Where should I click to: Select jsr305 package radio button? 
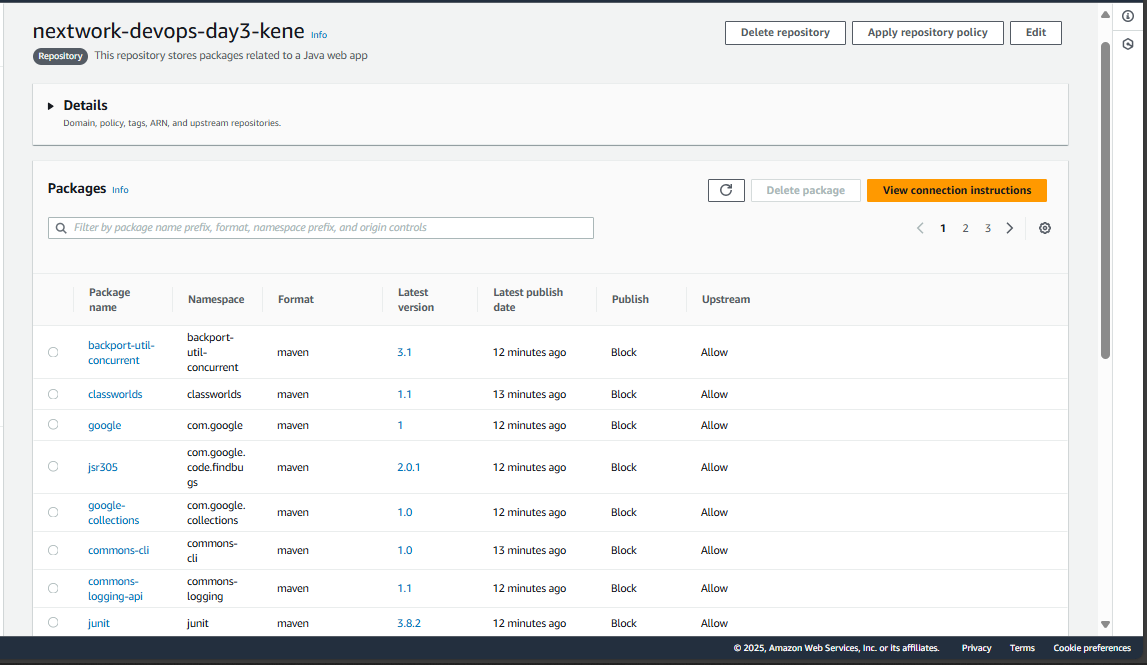click(53, 466)
